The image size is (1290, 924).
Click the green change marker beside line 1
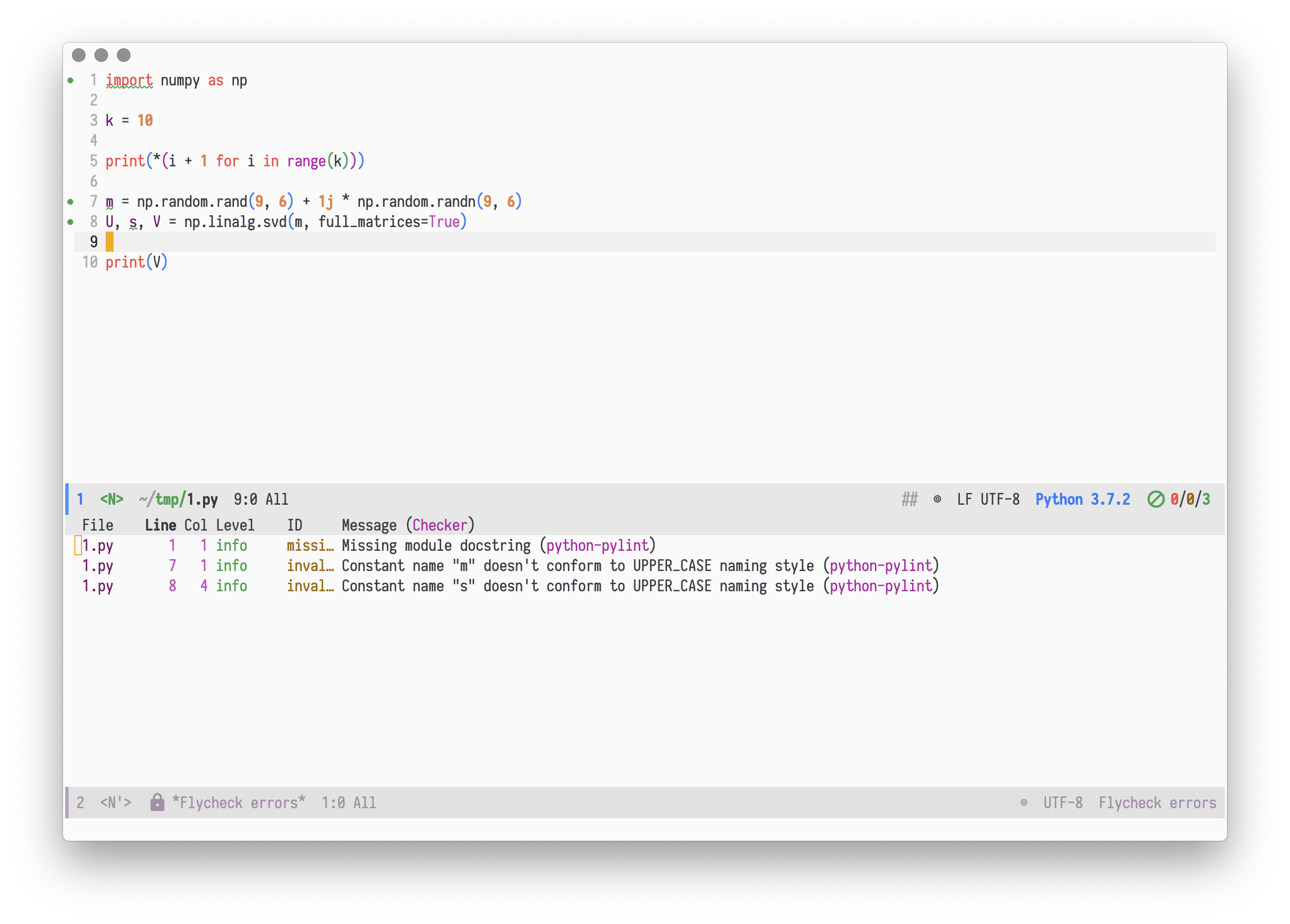pyautogui.click(x=70, y=80)
